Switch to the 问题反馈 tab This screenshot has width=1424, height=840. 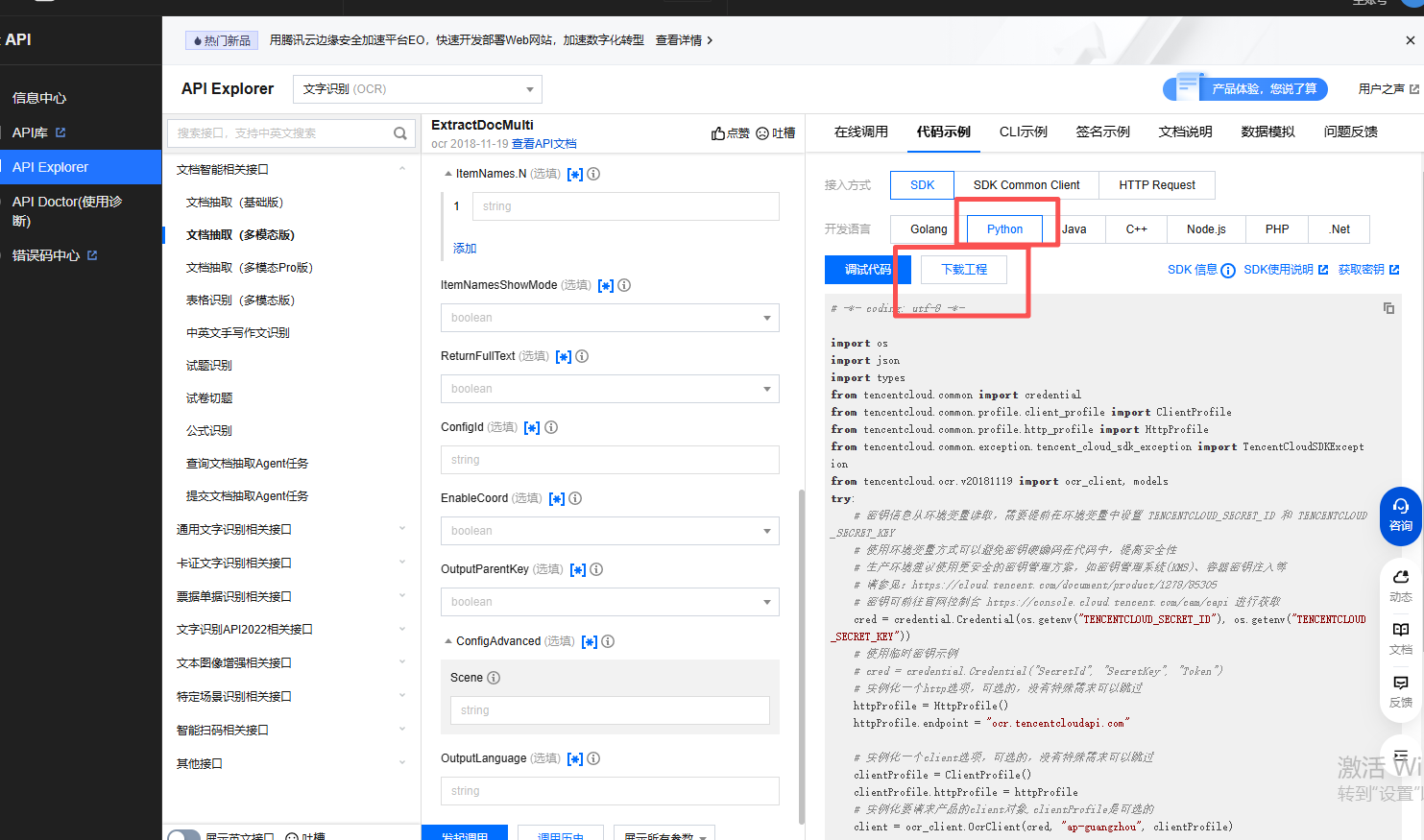point(1351,132)
